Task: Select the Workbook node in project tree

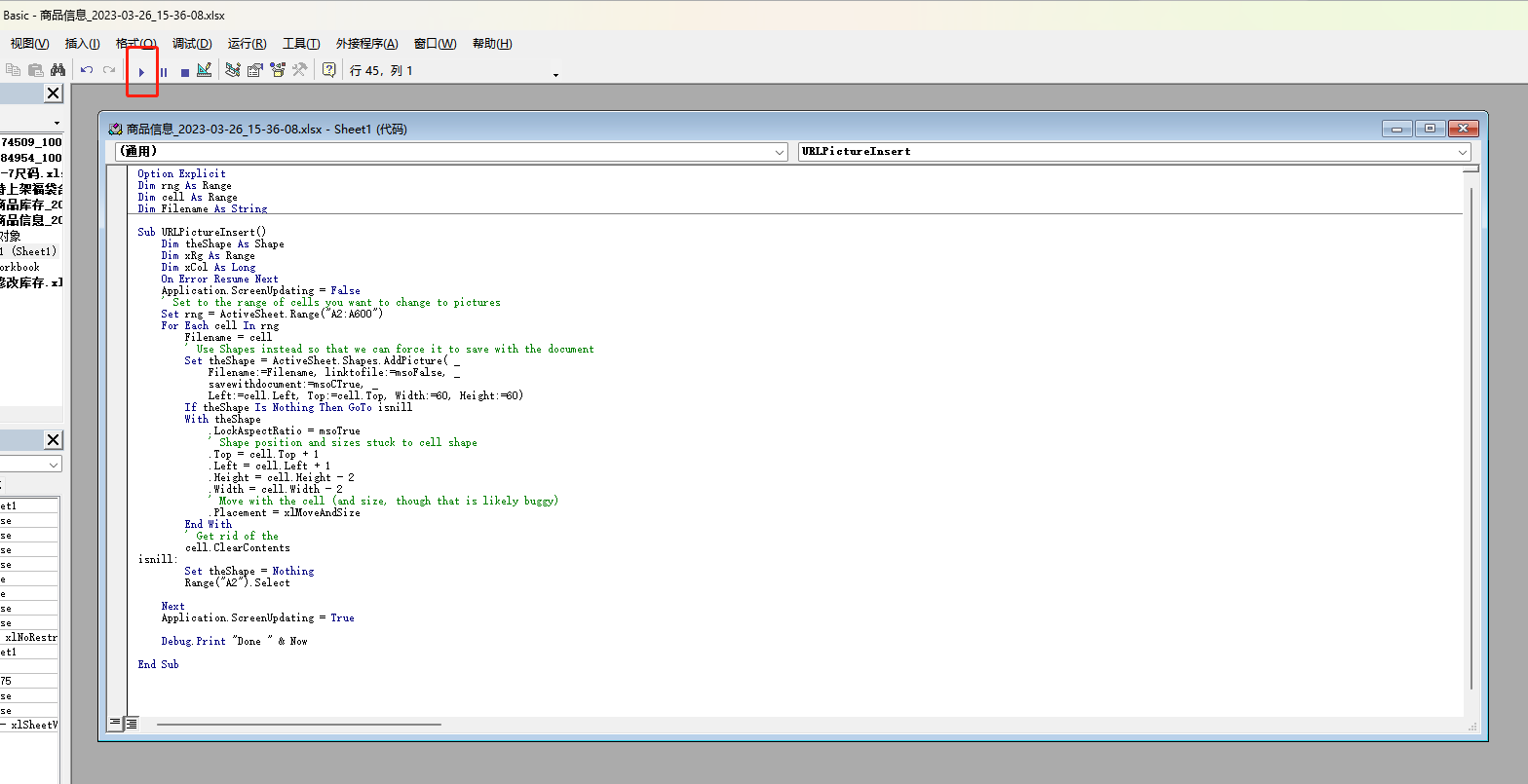Action: (20, 267)
